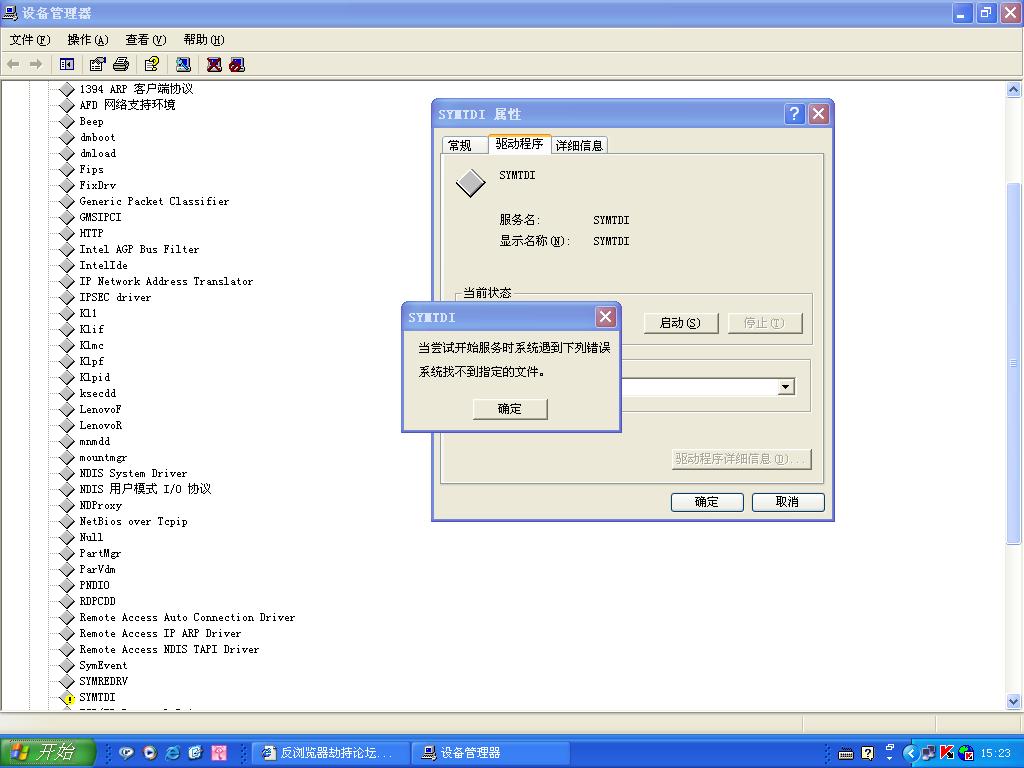
Task: Select Intel AGP Bus Filter
Action: pyautogui.click(x=139, y=249)
